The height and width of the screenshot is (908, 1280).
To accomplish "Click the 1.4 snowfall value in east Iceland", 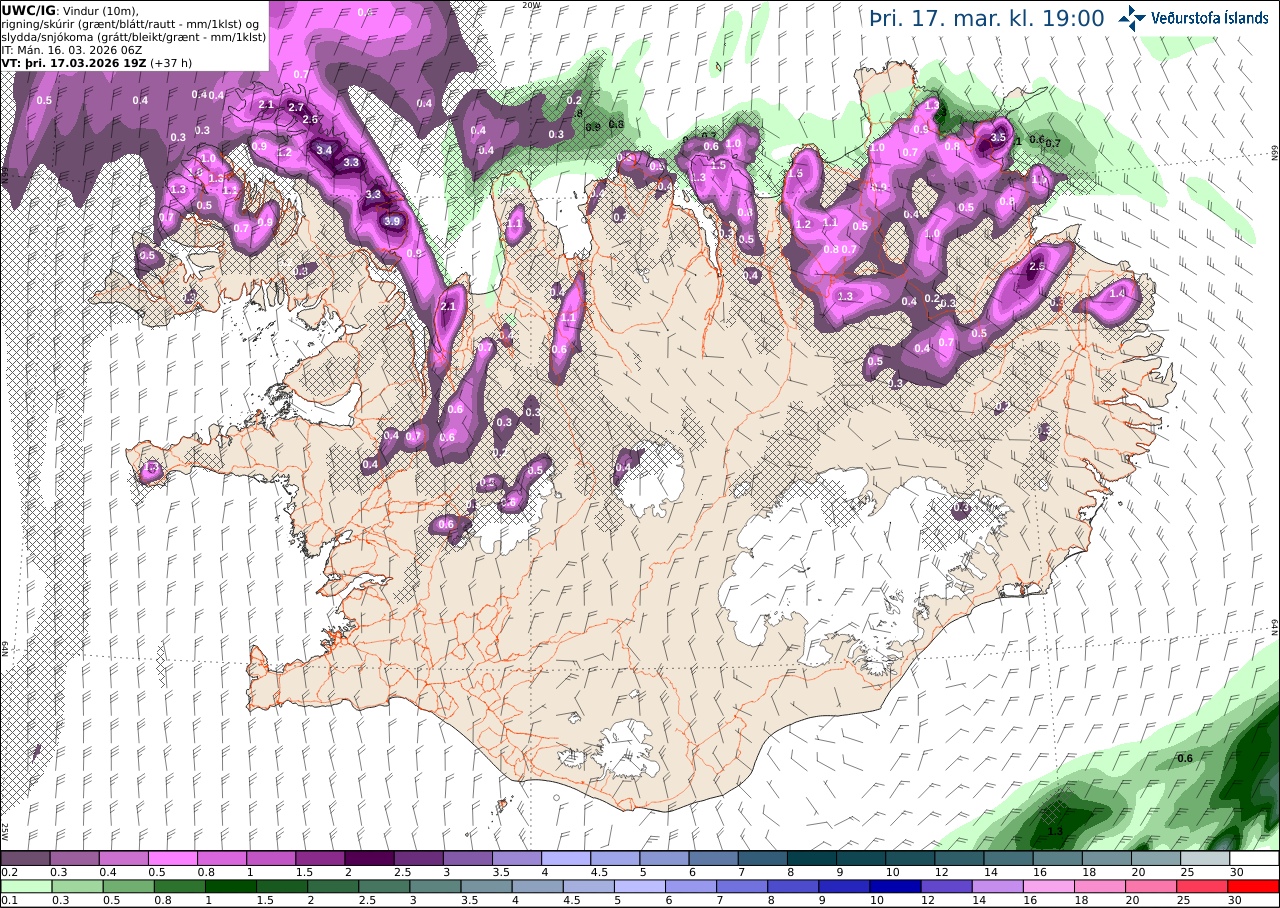I will click(x=1118, y=292).
